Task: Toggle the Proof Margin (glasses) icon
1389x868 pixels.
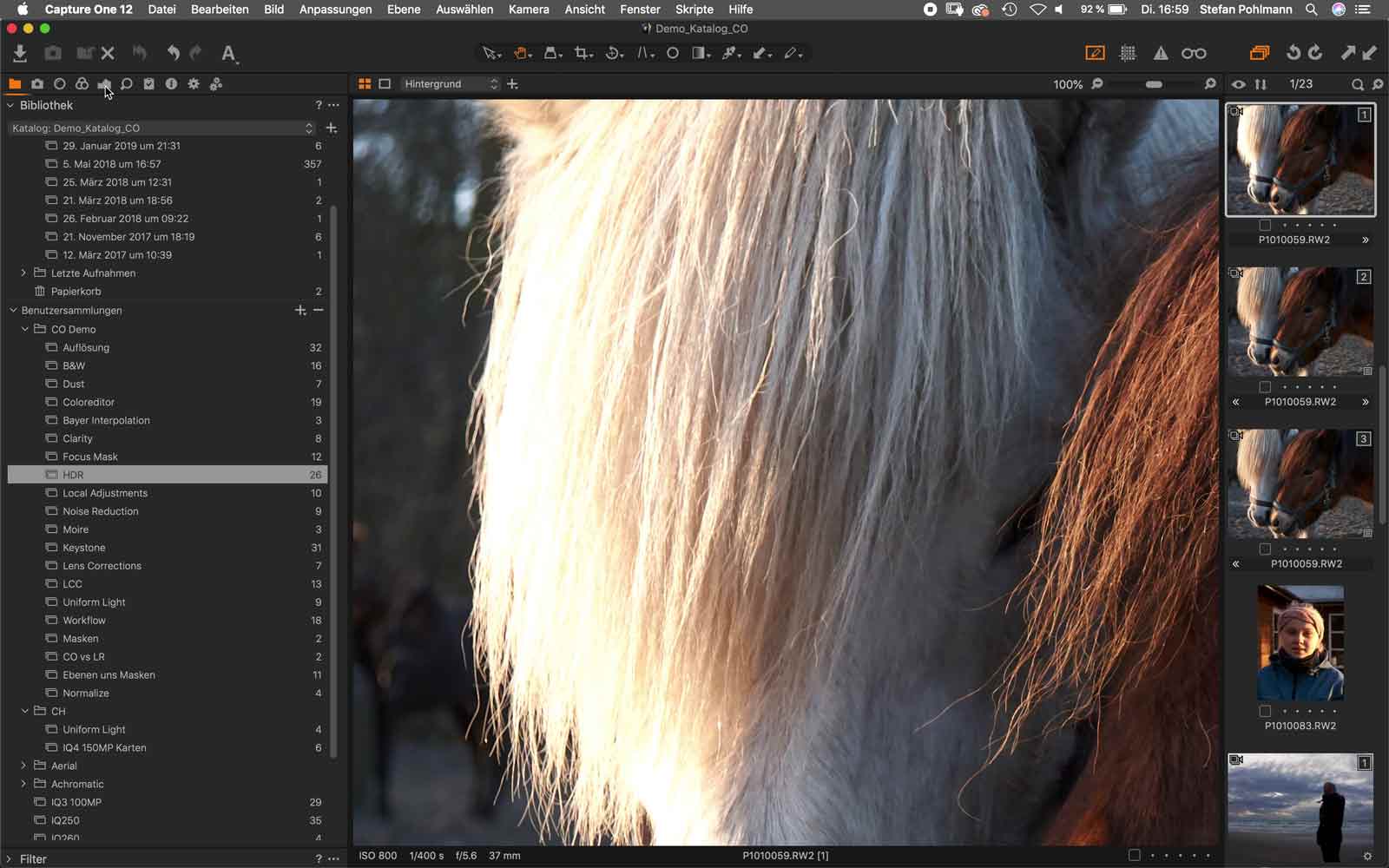Action: (x=1194, y=52)
